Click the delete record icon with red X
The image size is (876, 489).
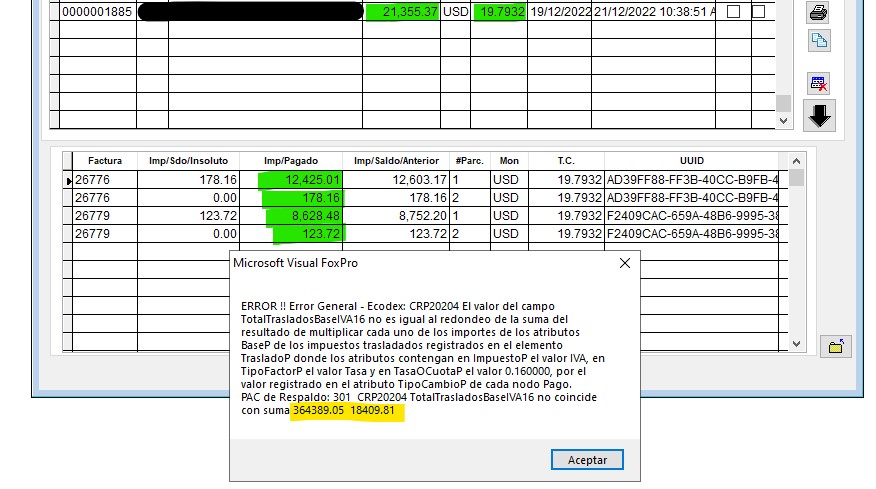[x=818, y=84]
